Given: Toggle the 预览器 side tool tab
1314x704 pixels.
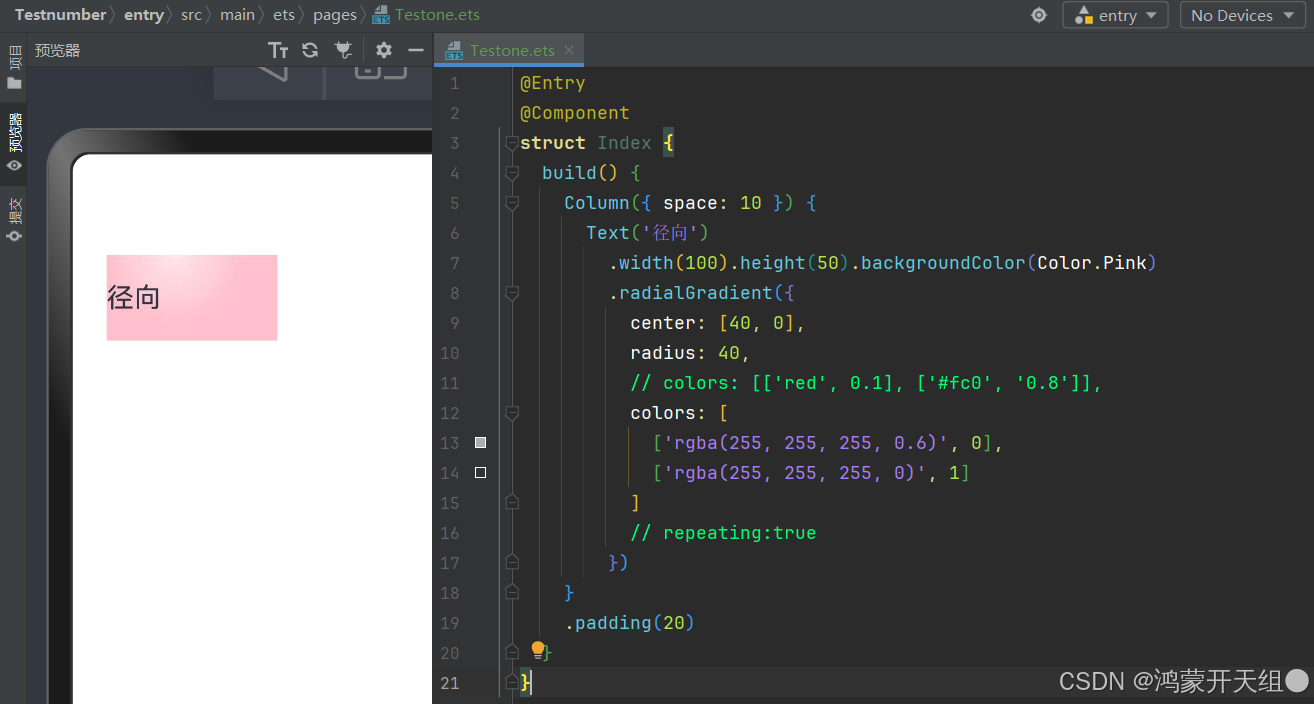Looking at the screenshot, I should click(14, 142).
